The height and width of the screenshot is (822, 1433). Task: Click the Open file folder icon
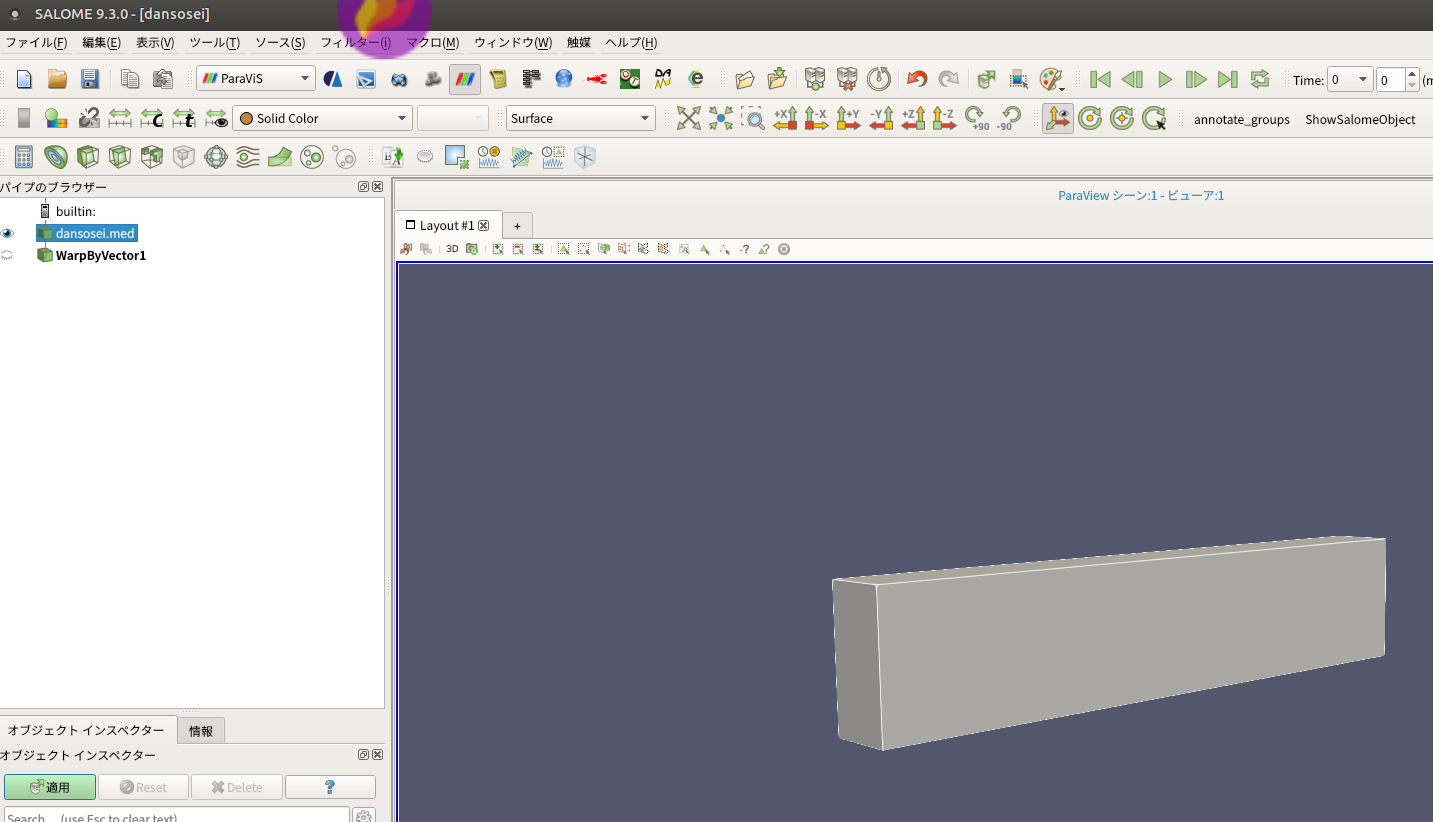point(57,79)
